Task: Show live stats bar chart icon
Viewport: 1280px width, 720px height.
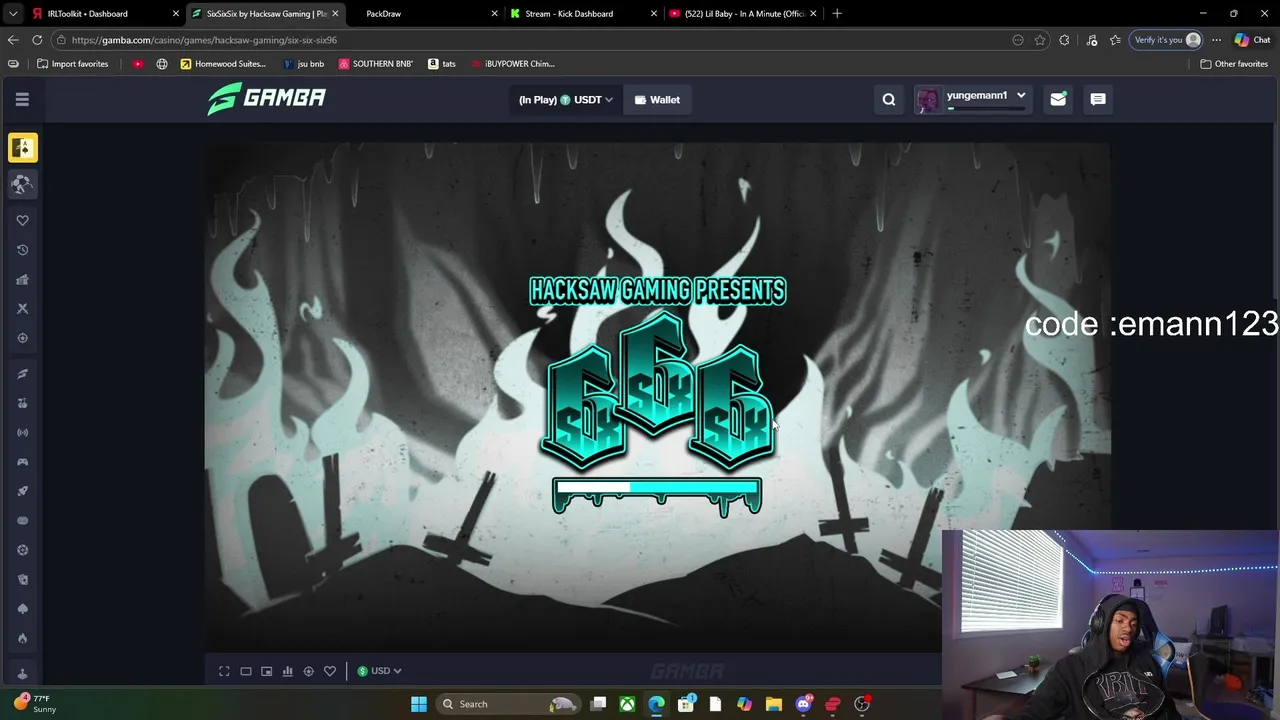Action: (x=287, y=671)
